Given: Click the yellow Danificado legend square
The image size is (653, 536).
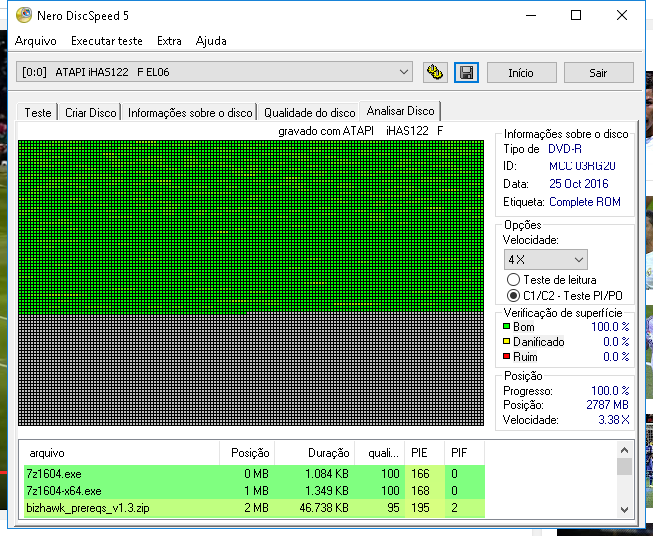Looking at the screenshot, I should click(506, 342).
